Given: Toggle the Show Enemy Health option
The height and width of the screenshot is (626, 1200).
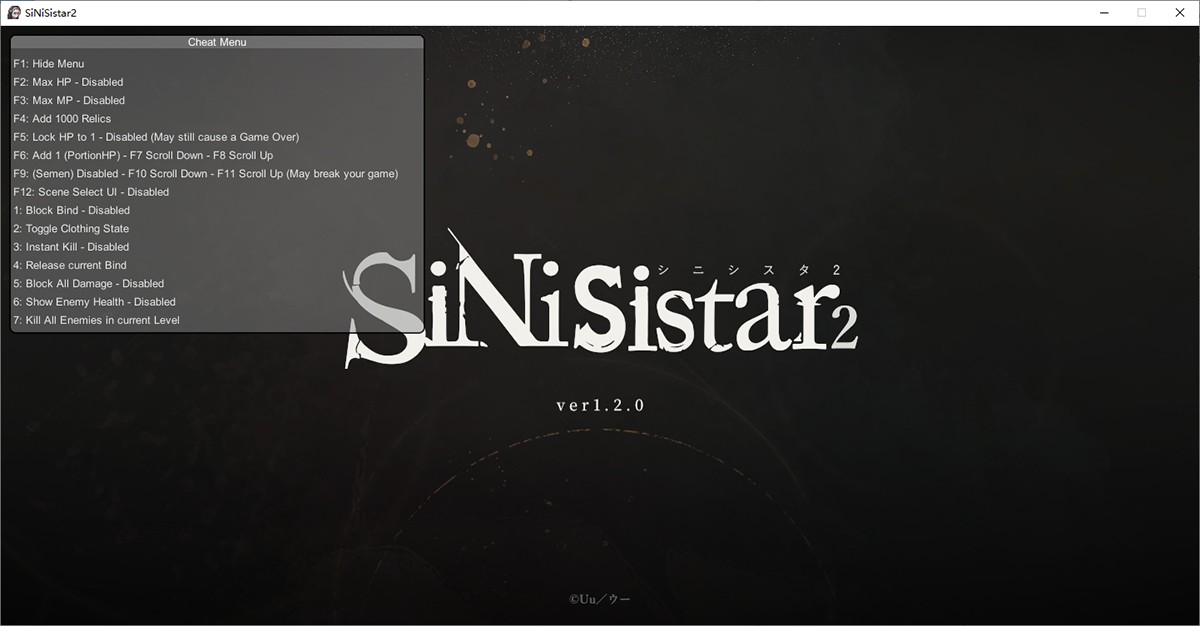Looking at the screenshot, I should point(94,302).
